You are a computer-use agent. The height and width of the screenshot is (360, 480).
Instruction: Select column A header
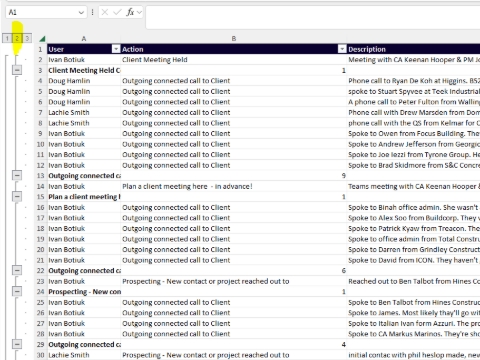pyautogui.click(x=84, y=39)
